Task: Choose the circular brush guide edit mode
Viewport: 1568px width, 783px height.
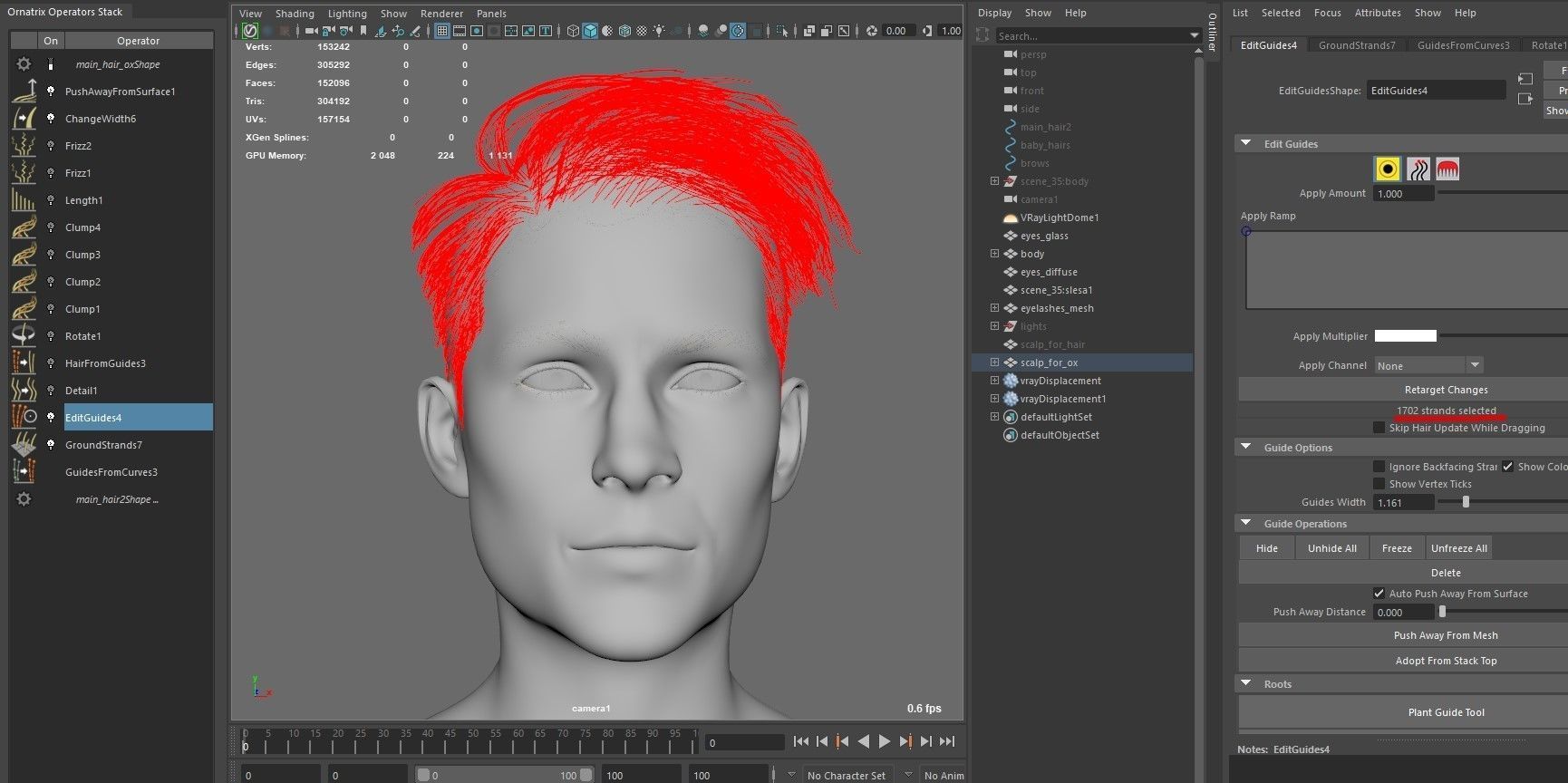Action: coord(1388,169)
